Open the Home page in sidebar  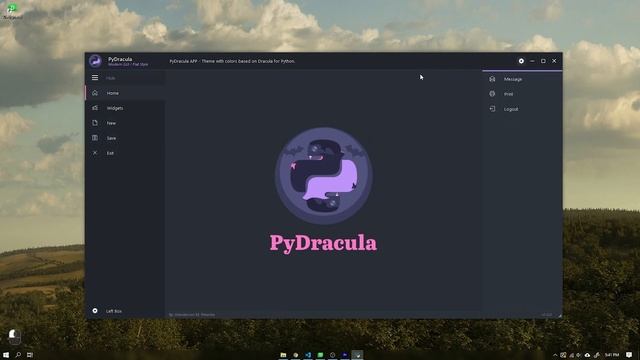tap(125, 93)
